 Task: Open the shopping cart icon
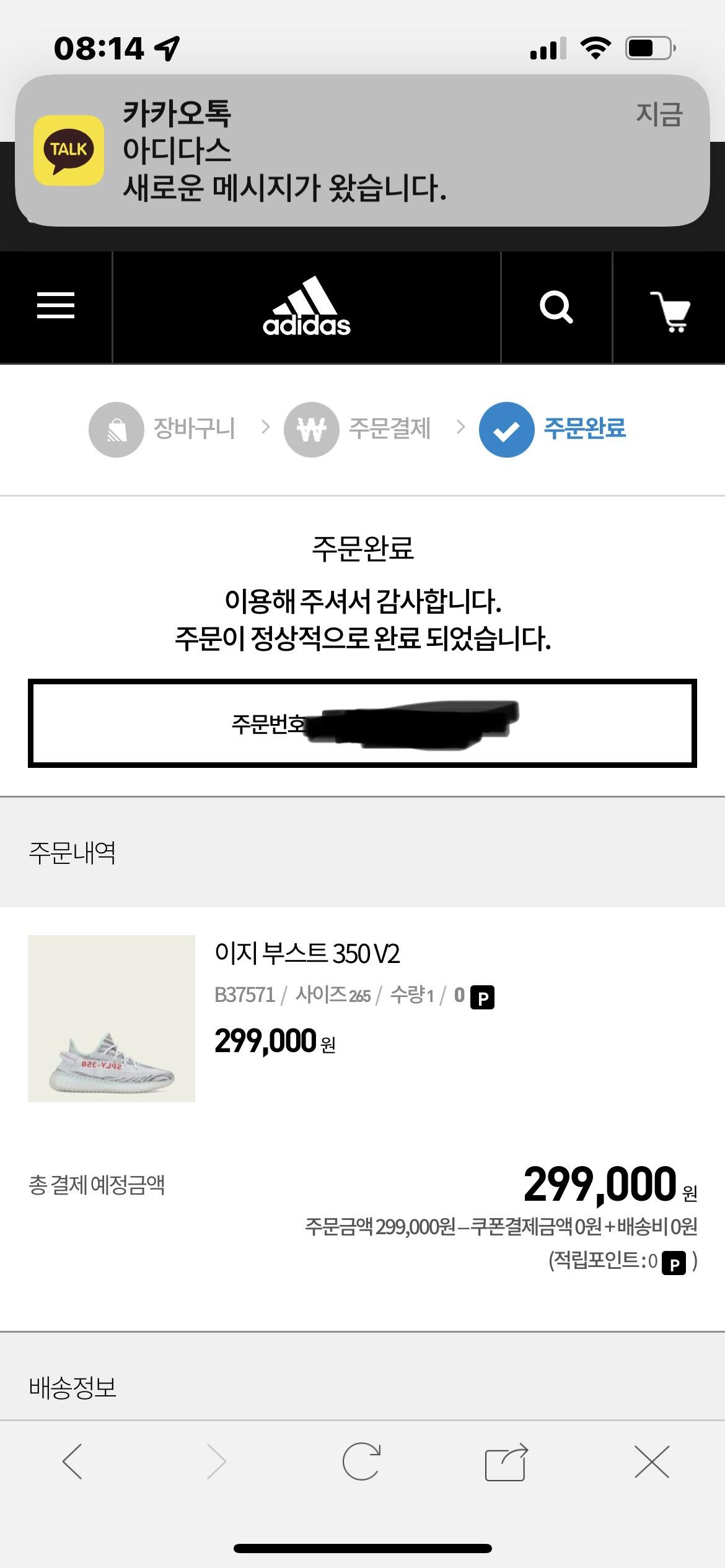point(670,310)
